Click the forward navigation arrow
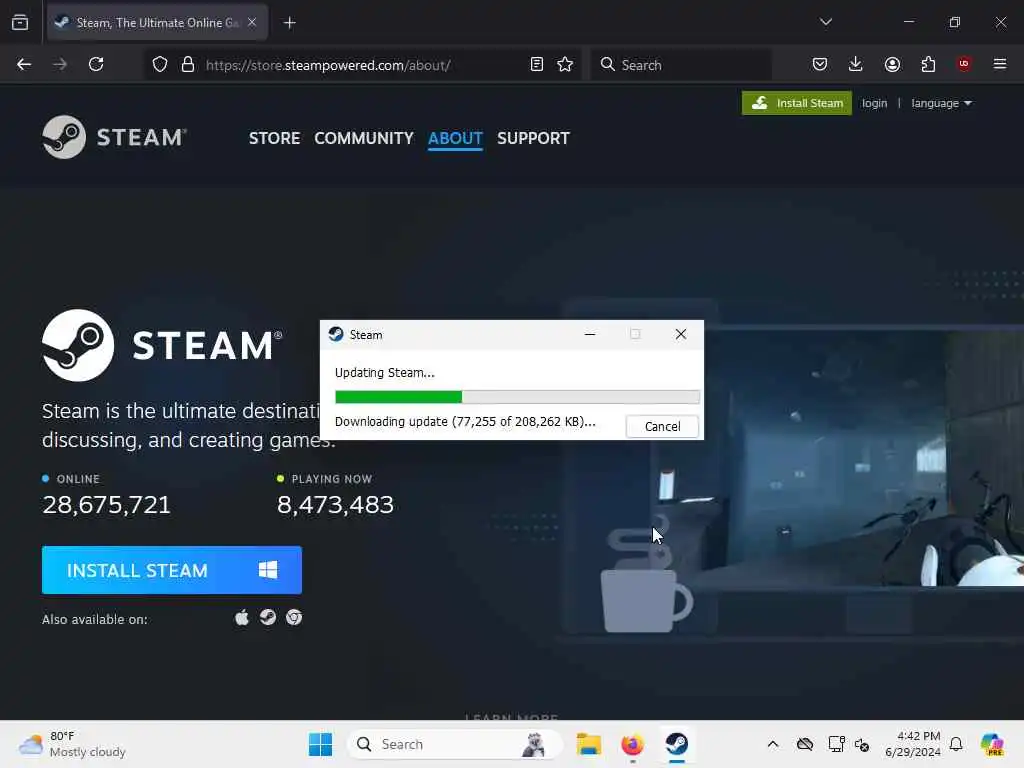Viewport: 1024px width, 768px height. (60, 64)
